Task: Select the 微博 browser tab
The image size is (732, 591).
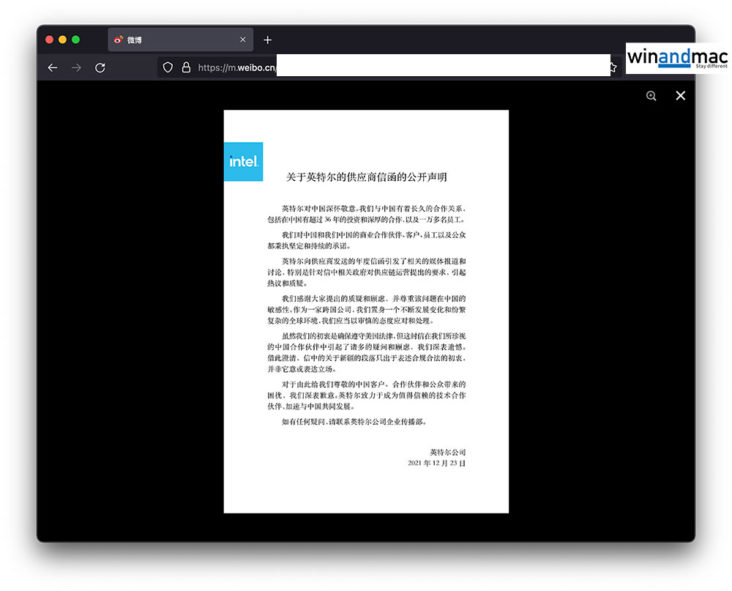Action: coord(170,40)
